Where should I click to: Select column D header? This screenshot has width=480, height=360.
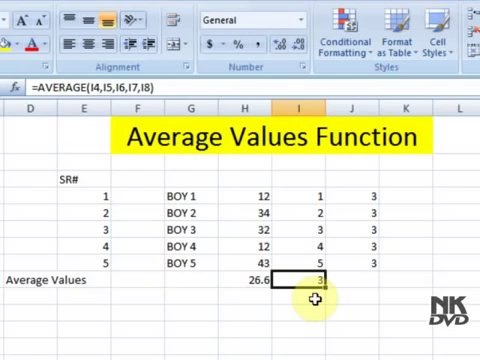click(x=30, y=108)
